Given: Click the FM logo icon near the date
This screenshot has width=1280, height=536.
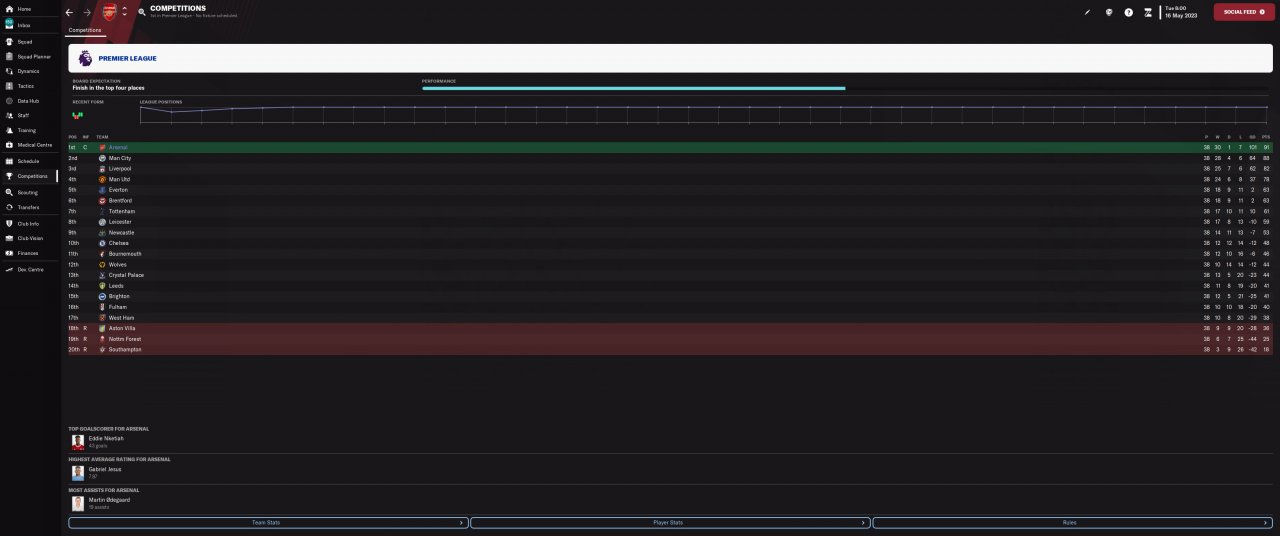Looking at the screenshot, I should [1148, 12].
